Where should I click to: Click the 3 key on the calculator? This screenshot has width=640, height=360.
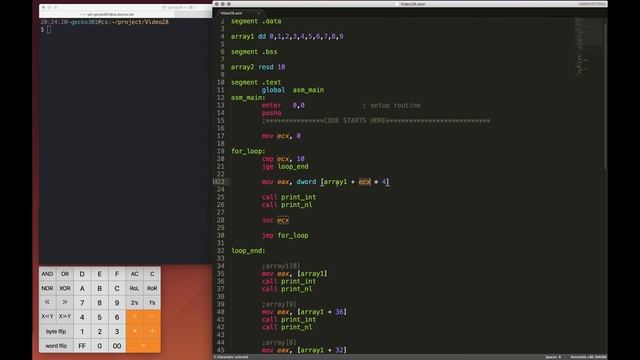coord(117,331)
